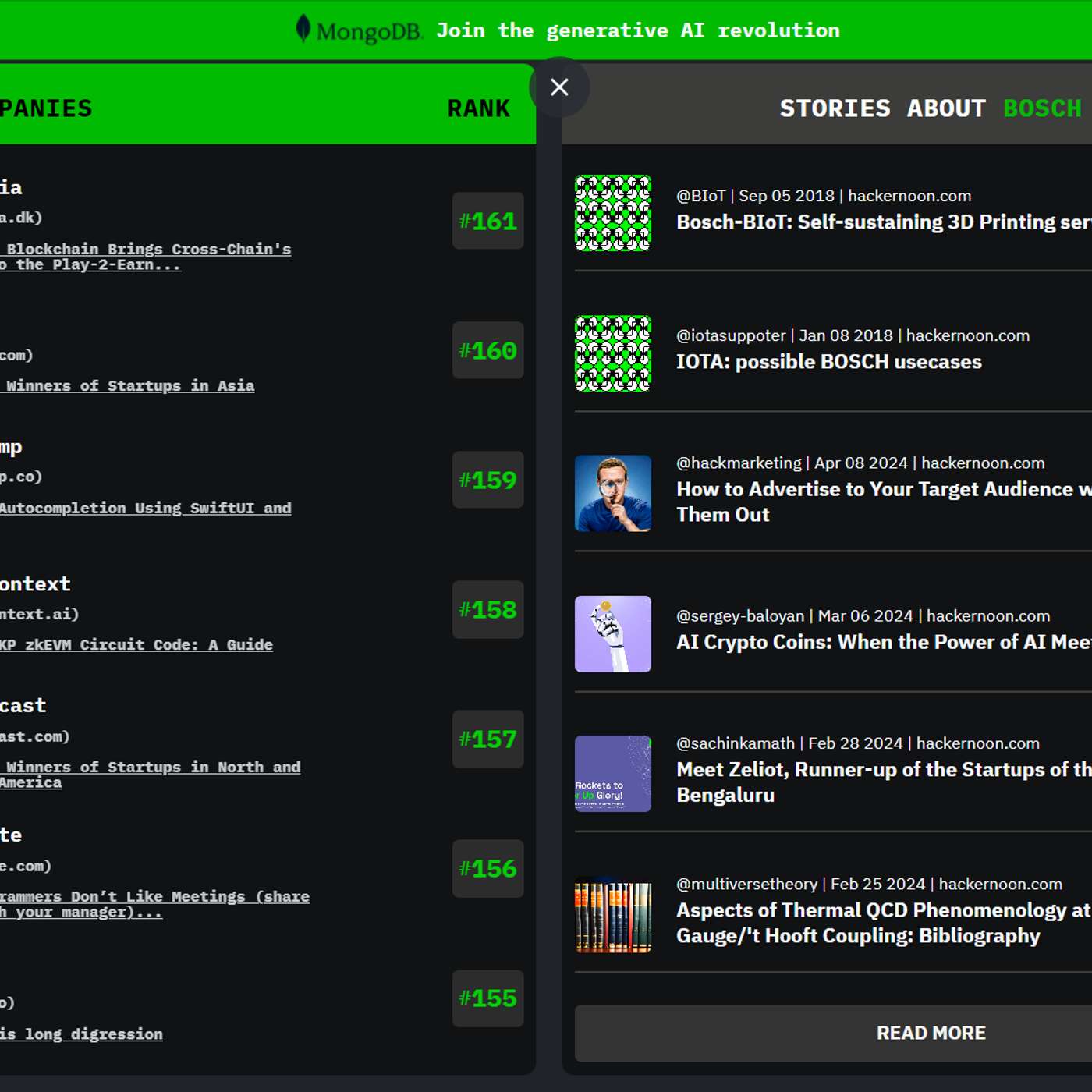This screenshot has width=1092, height=1092.
Task: Click the RANK column header
Action: pyautogui.click(x=478, y=108)
